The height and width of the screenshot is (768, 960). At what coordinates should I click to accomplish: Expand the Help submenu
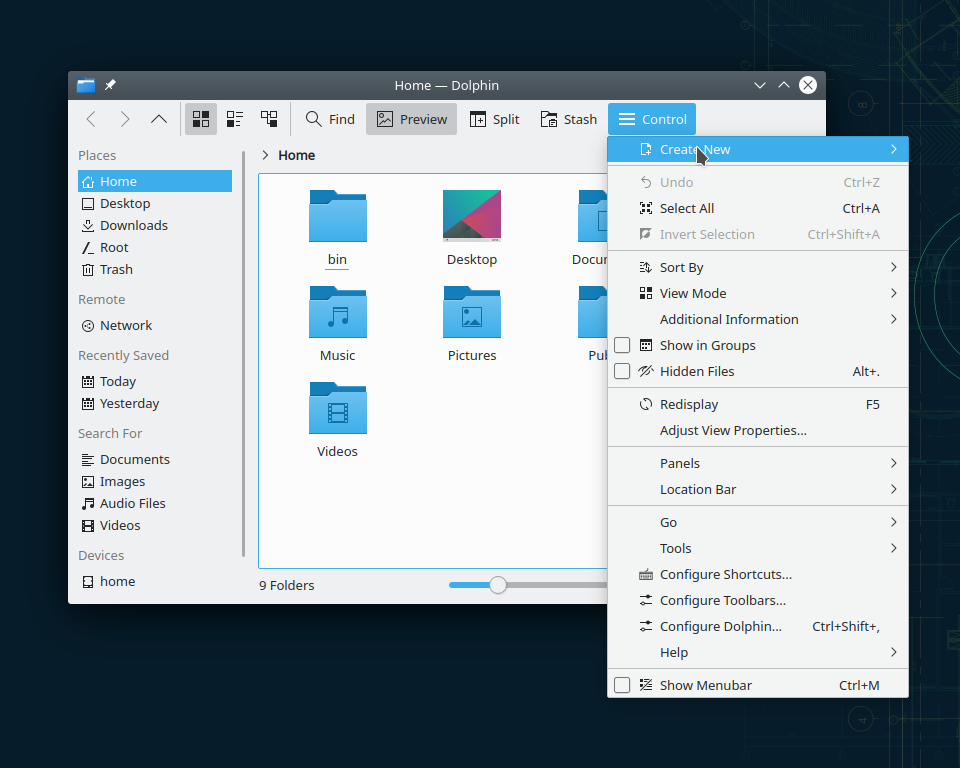click(757, 652)
